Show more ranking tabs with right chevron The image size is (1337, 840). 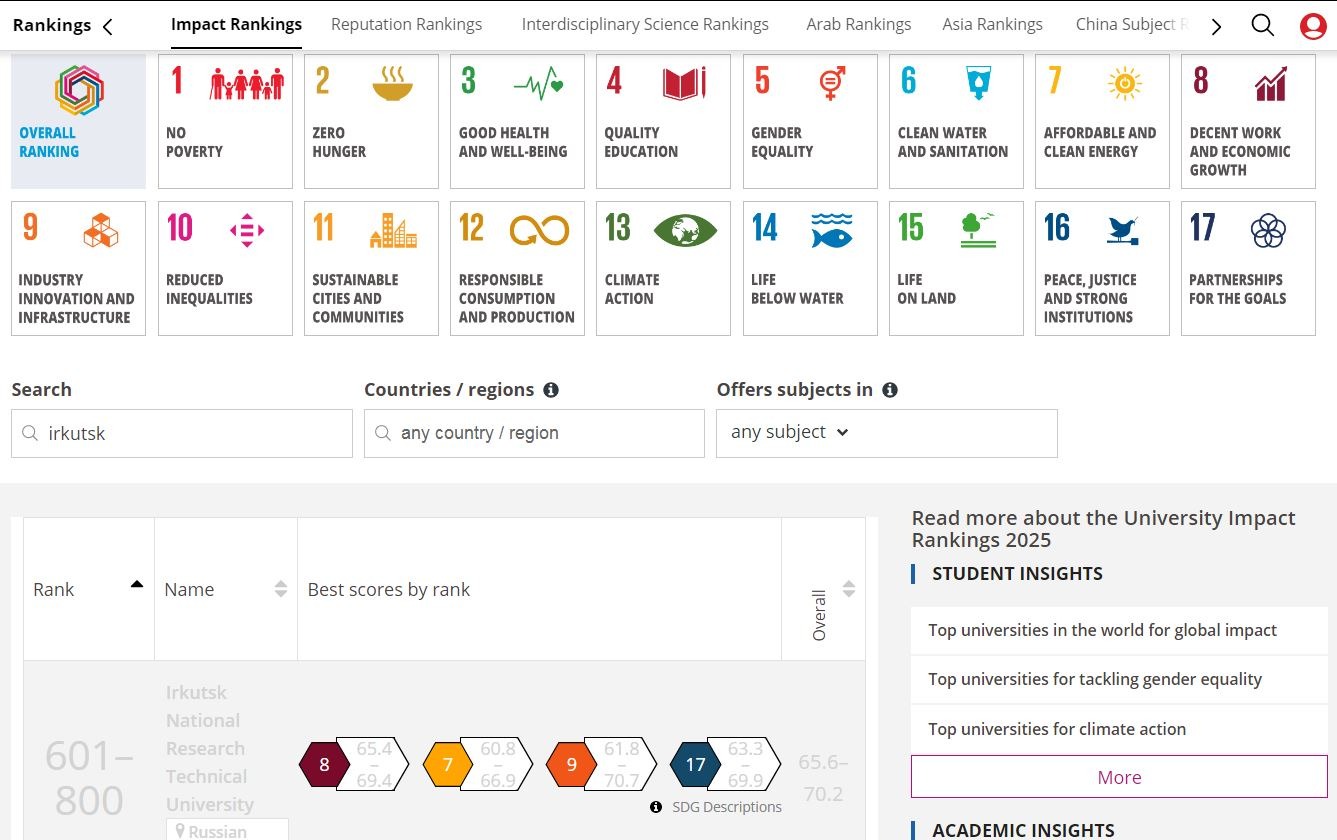[1216, 27]
